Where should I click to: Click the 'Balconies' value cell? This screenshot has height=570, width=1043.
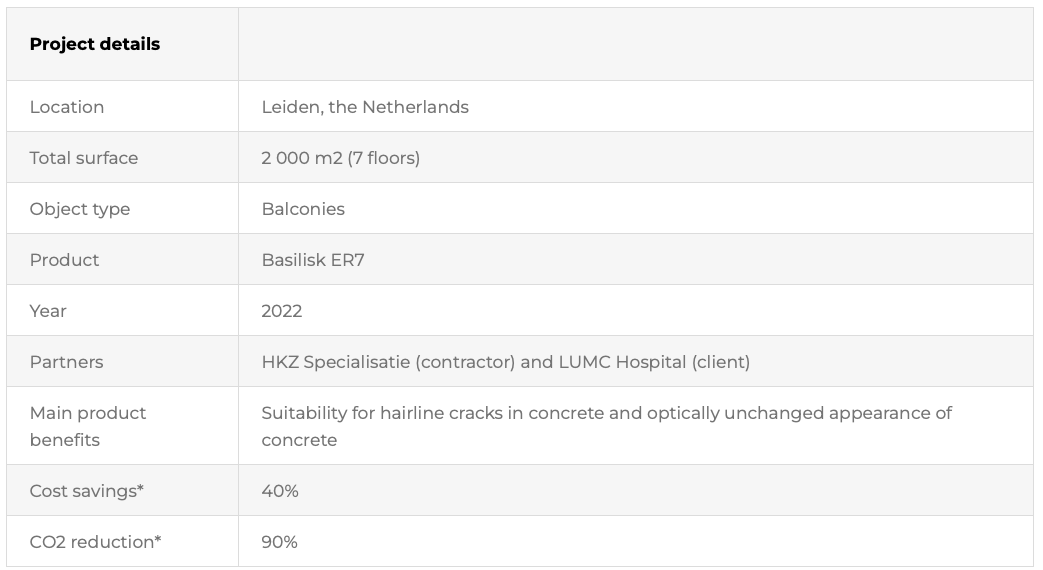[303, 209]
